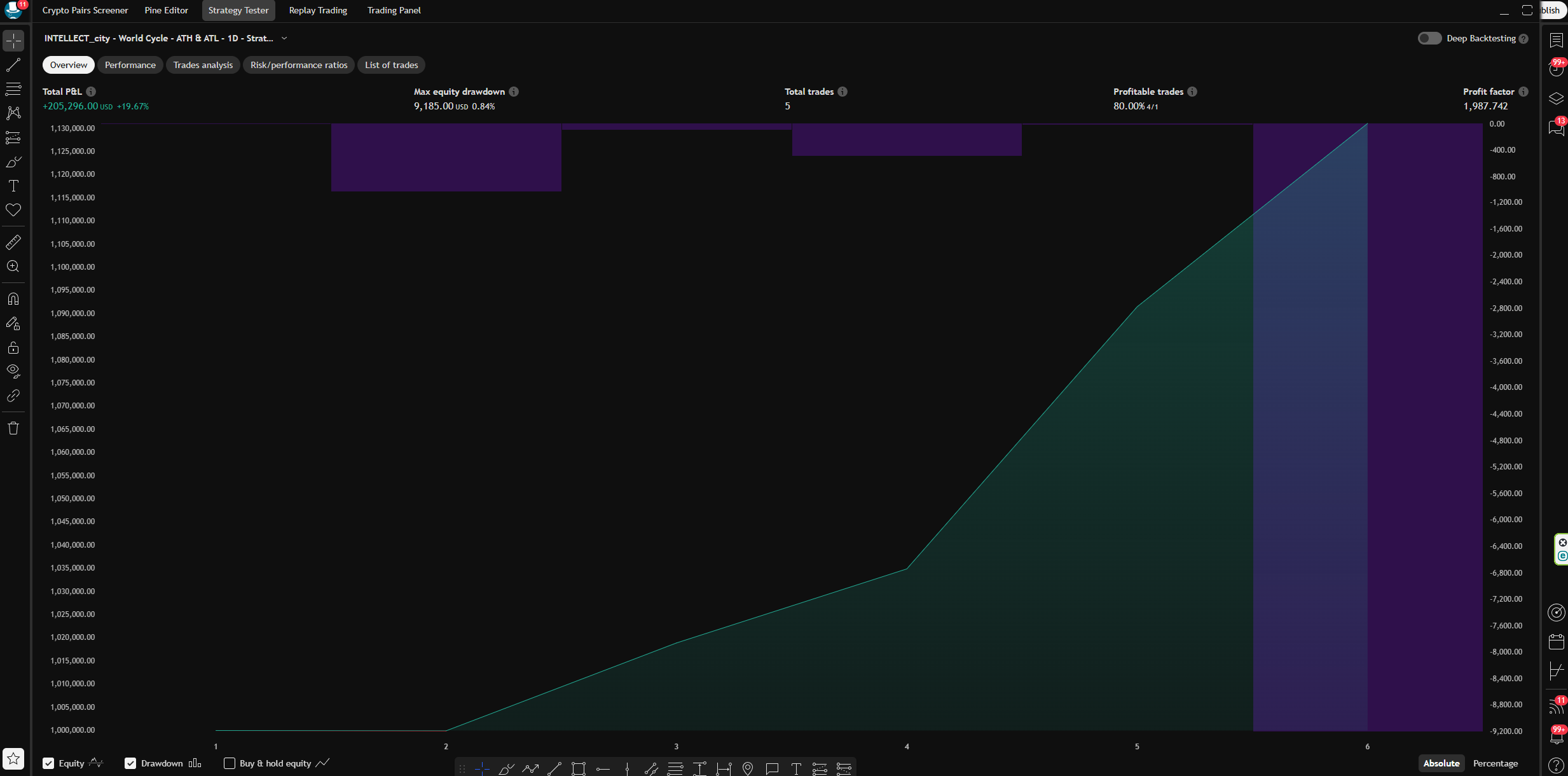Expand the strategy name dropdown chevron
The width and height of the screenshot is (1568, 776).
coord(284,38)
